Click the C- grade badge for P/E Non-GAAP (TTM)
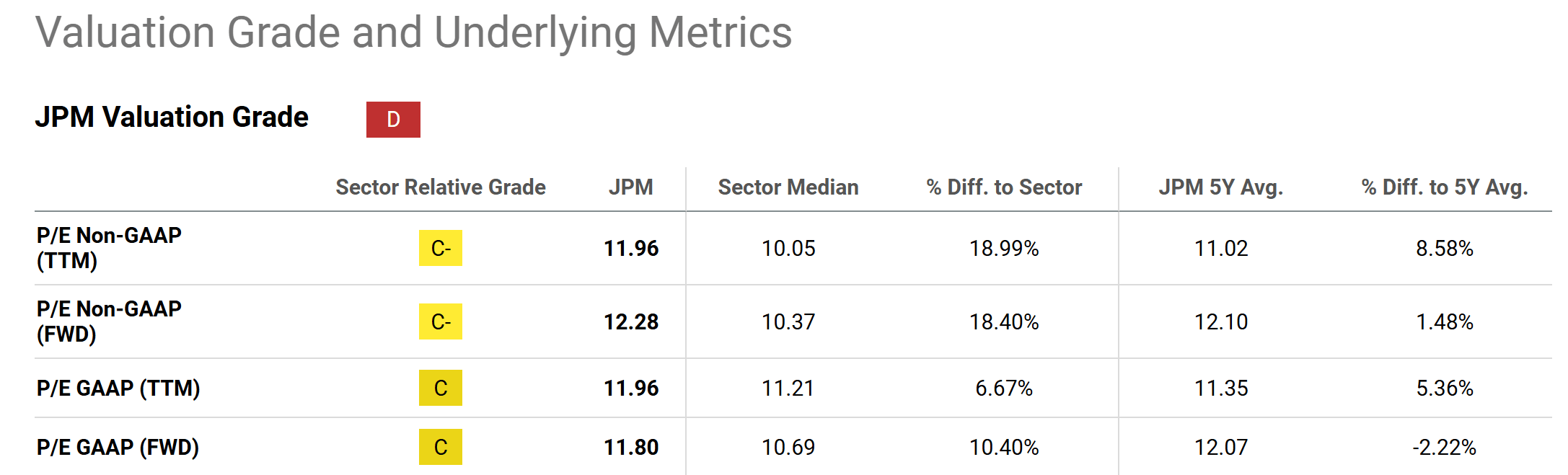The width and height of the screenshot is (1568, 475). point(441,248)
